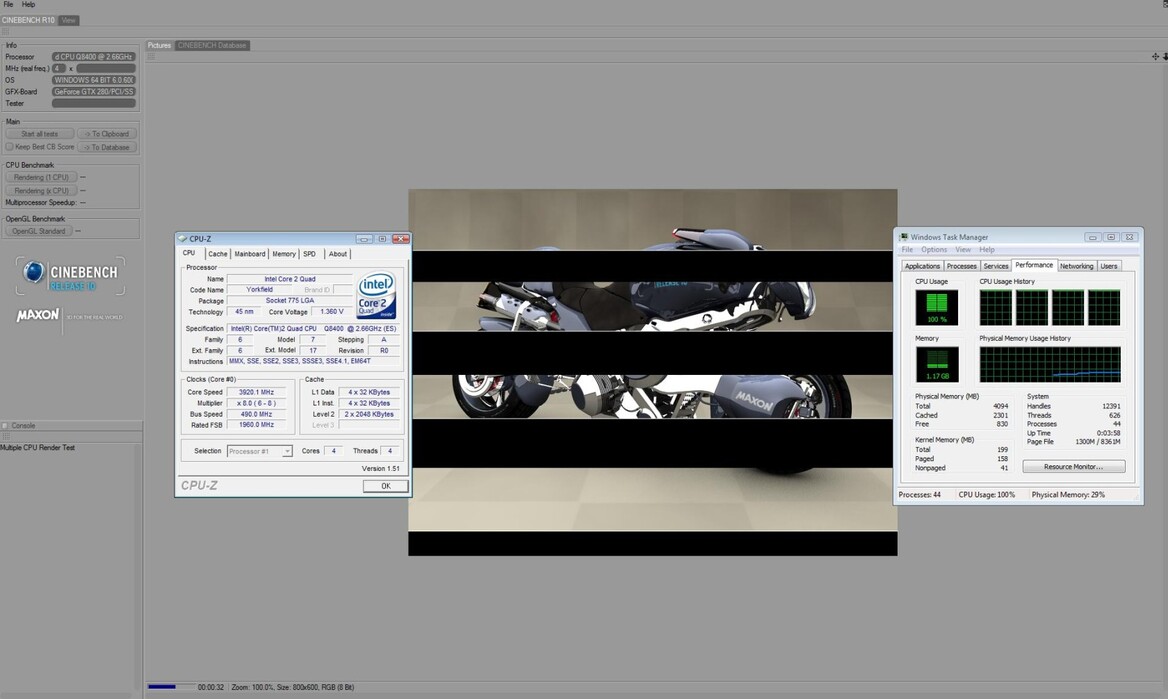Click the Tester name field
This screenshot has height=699, width=1168.
(x=94, y=104)
